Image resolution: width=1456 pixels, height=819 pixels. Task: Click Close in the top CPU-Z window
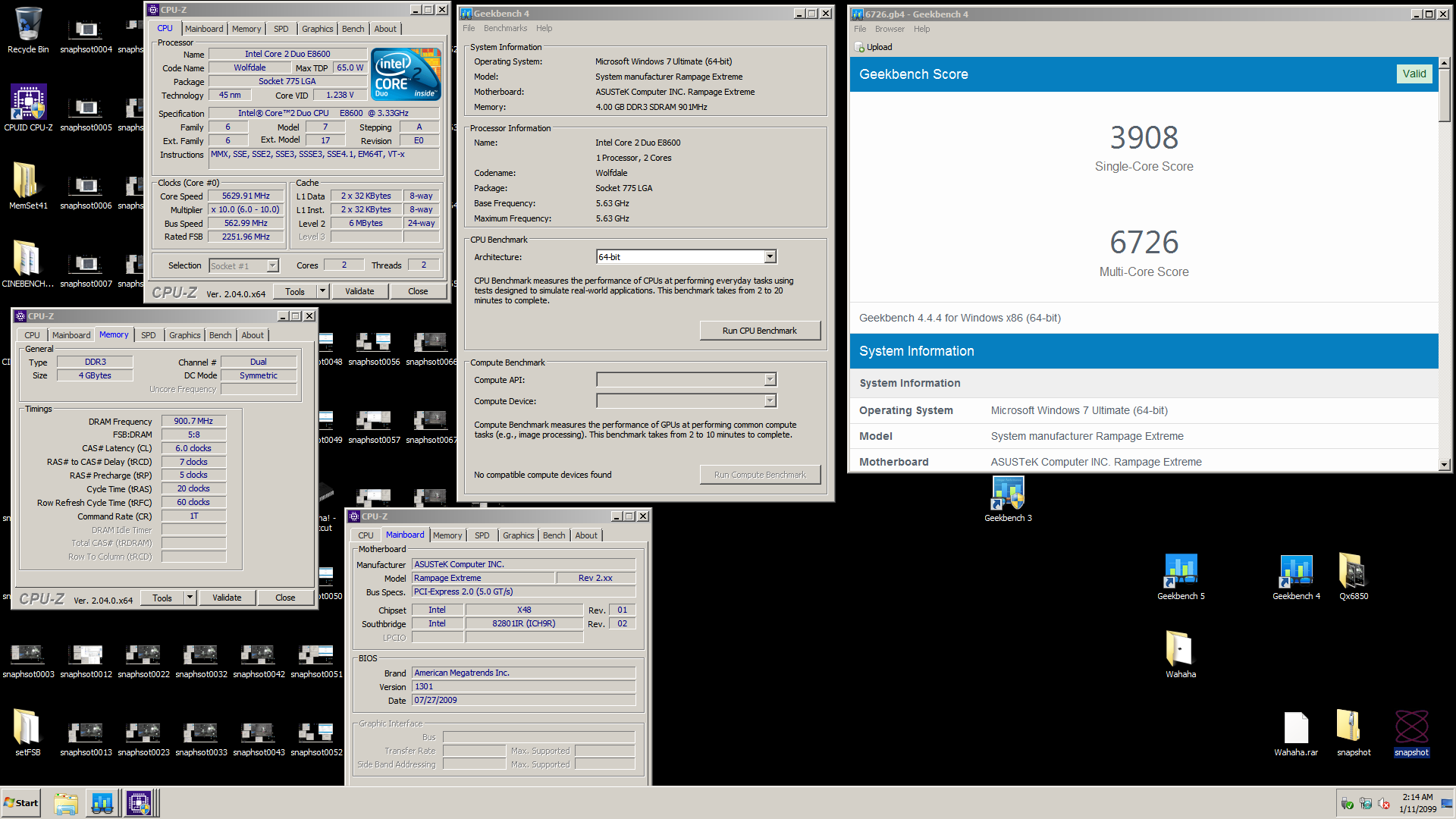(418, 291)
